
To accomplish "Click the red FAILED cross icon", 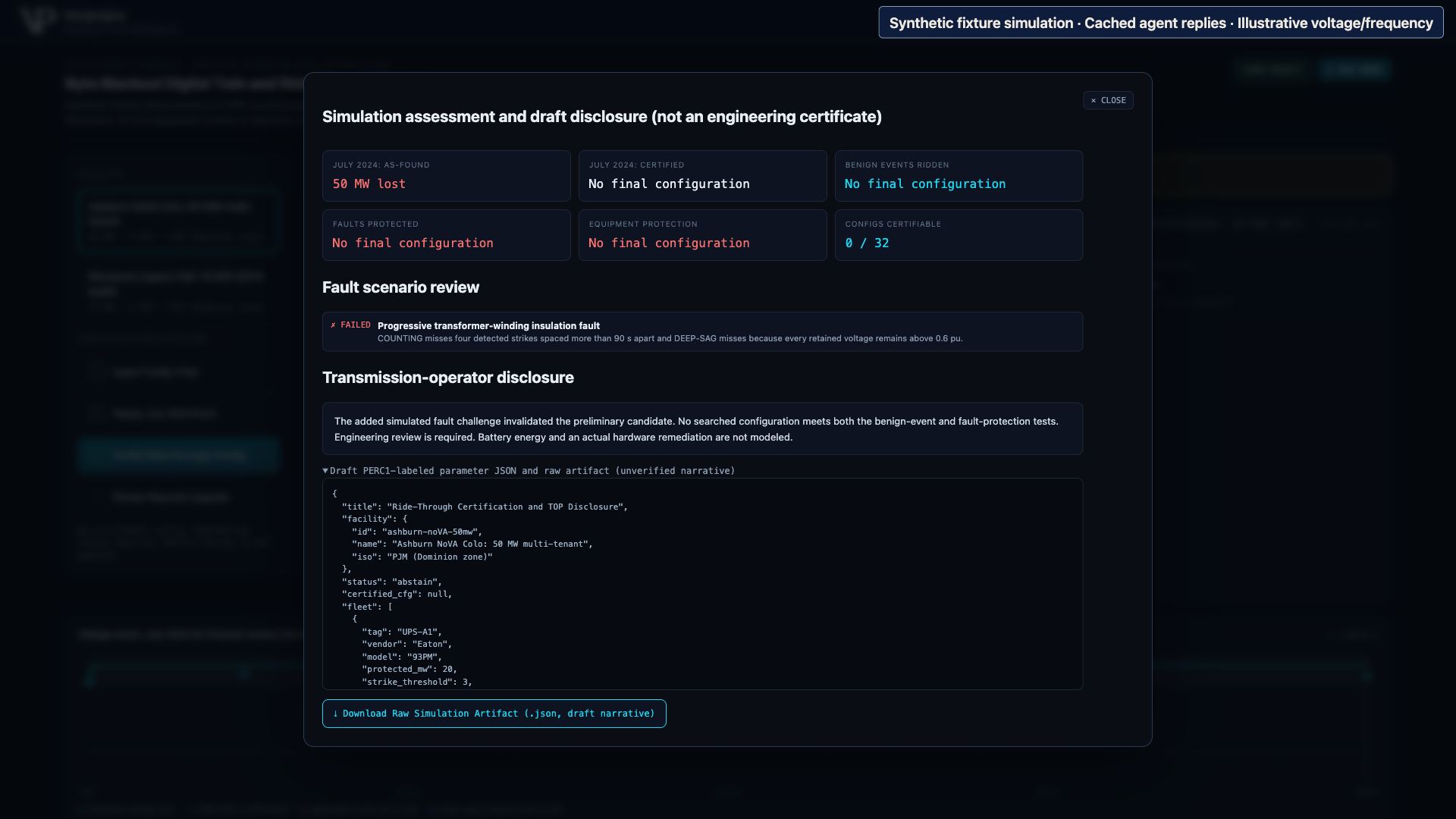I will point(333,325).
